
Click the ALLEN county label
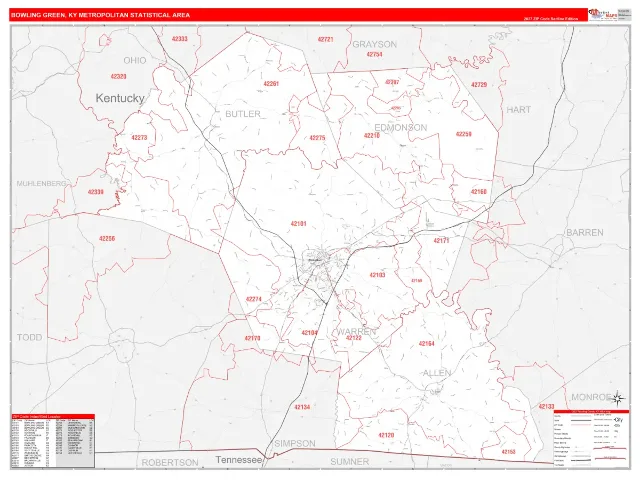click(437, 373)
